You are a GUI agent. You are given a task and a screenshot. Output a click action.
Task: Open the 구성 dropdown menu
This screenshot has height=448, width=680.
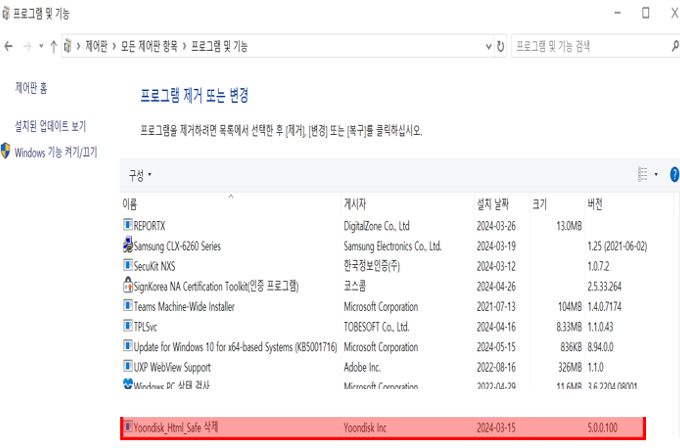tap(140, 175)
